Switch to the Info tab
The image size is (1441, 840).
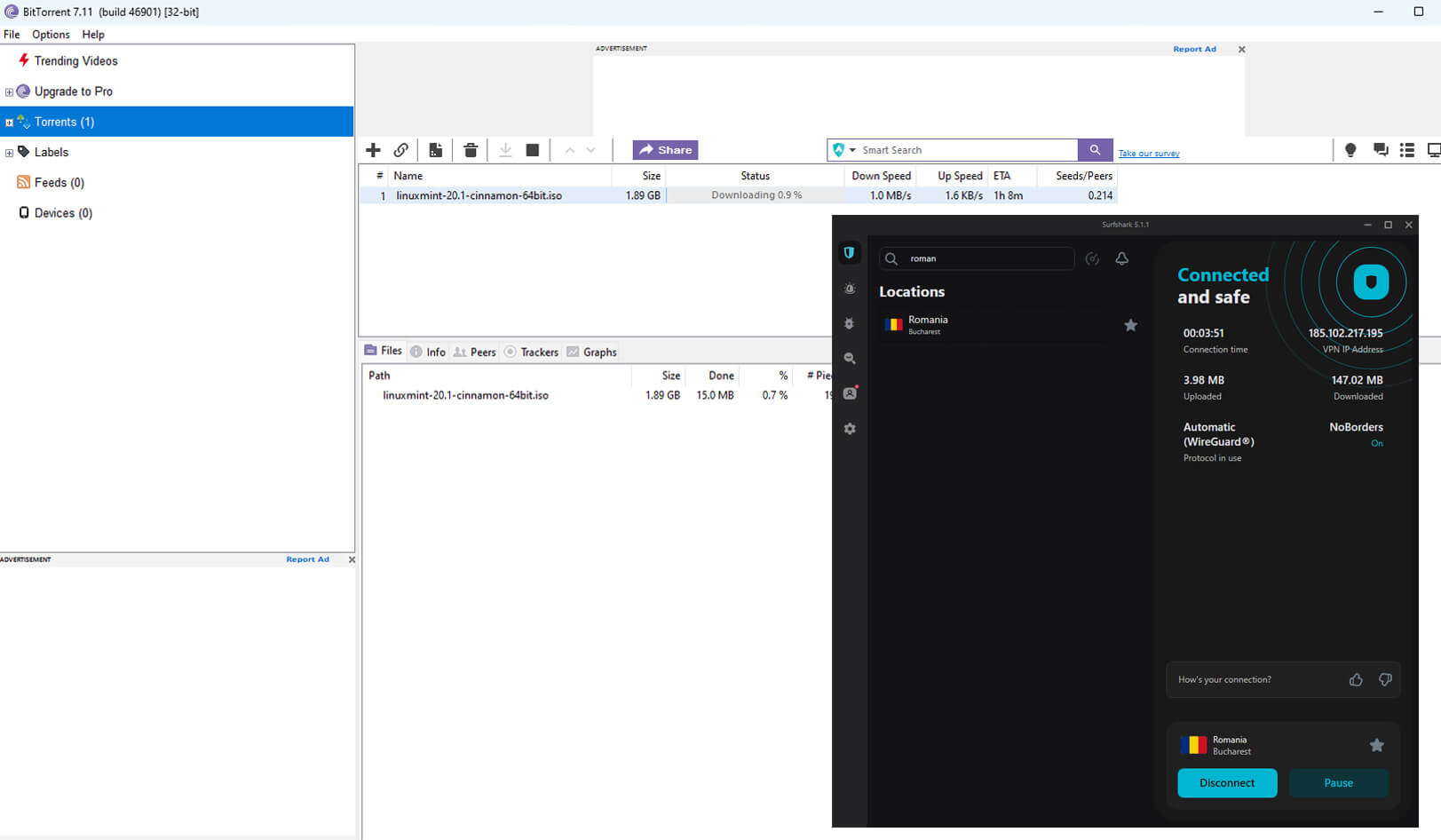pyautogui.click(x=428, y=353)
